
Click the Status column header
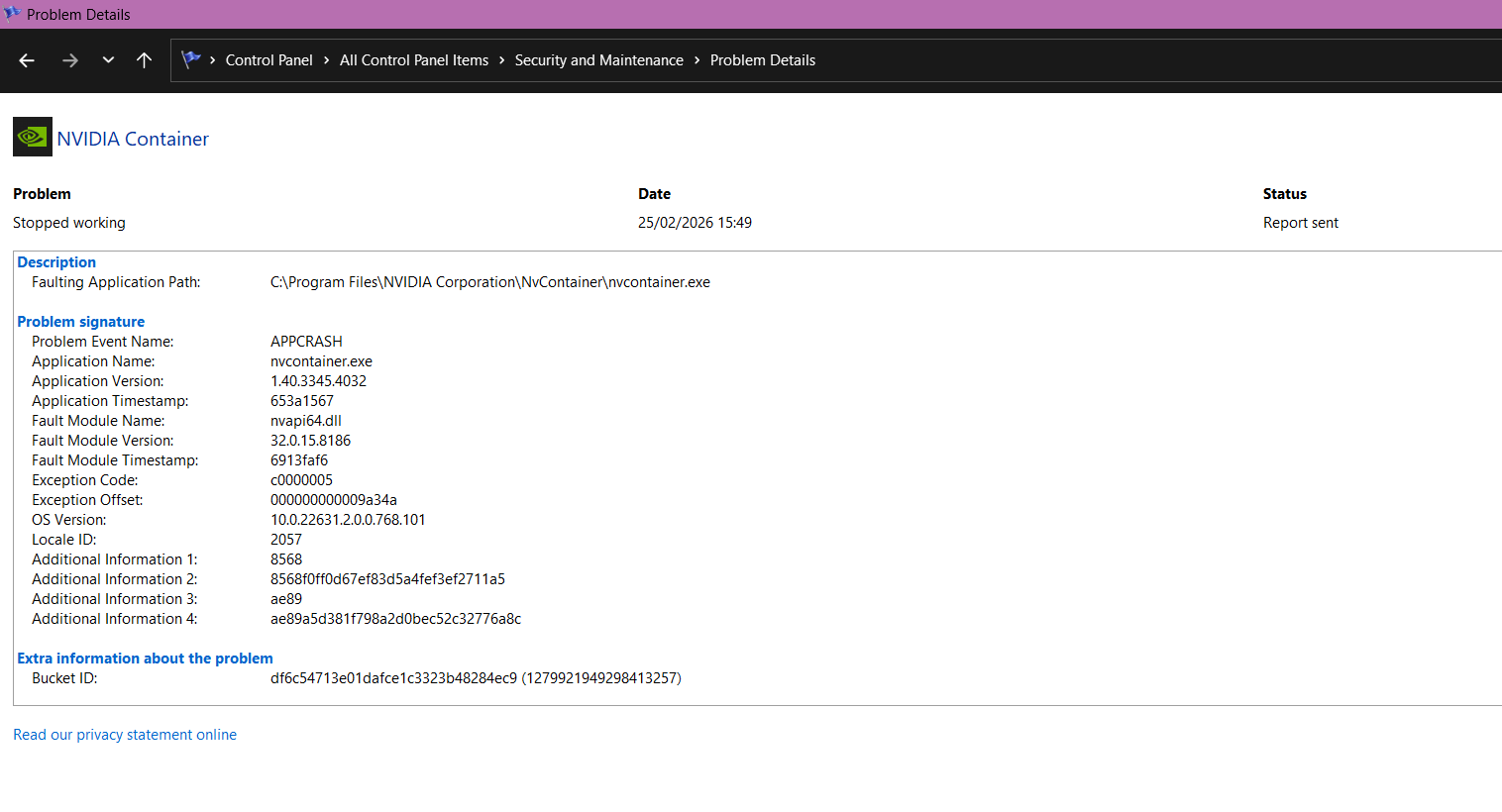click(1284, 194)
